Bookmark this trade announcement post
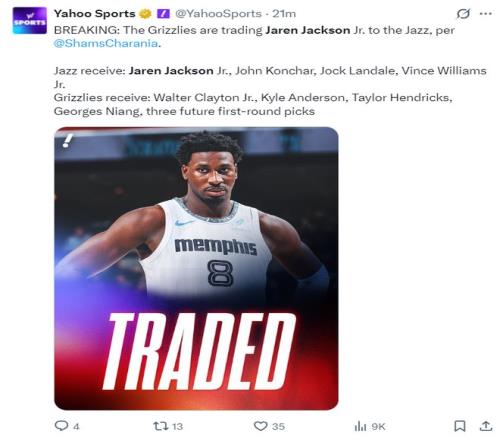This screenshot has height=440, width=500. tap(460, 426)
